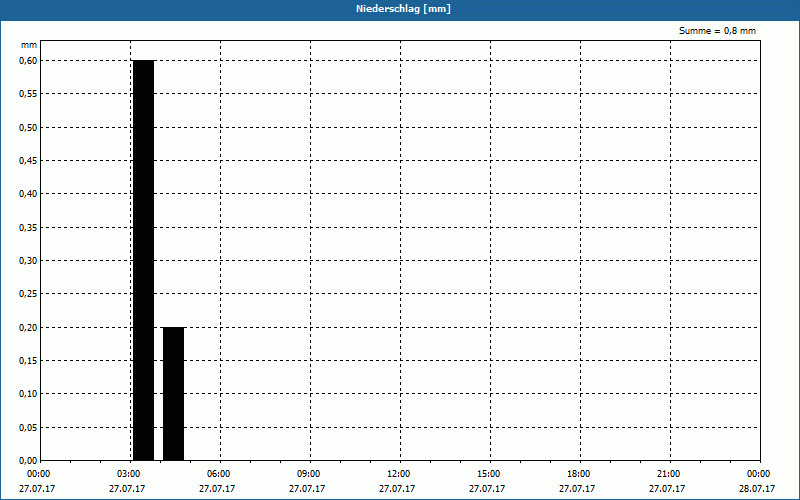Click the tall 0,60 mm precipitation bar
Viewport: 800px width, 500px height.
143,260
